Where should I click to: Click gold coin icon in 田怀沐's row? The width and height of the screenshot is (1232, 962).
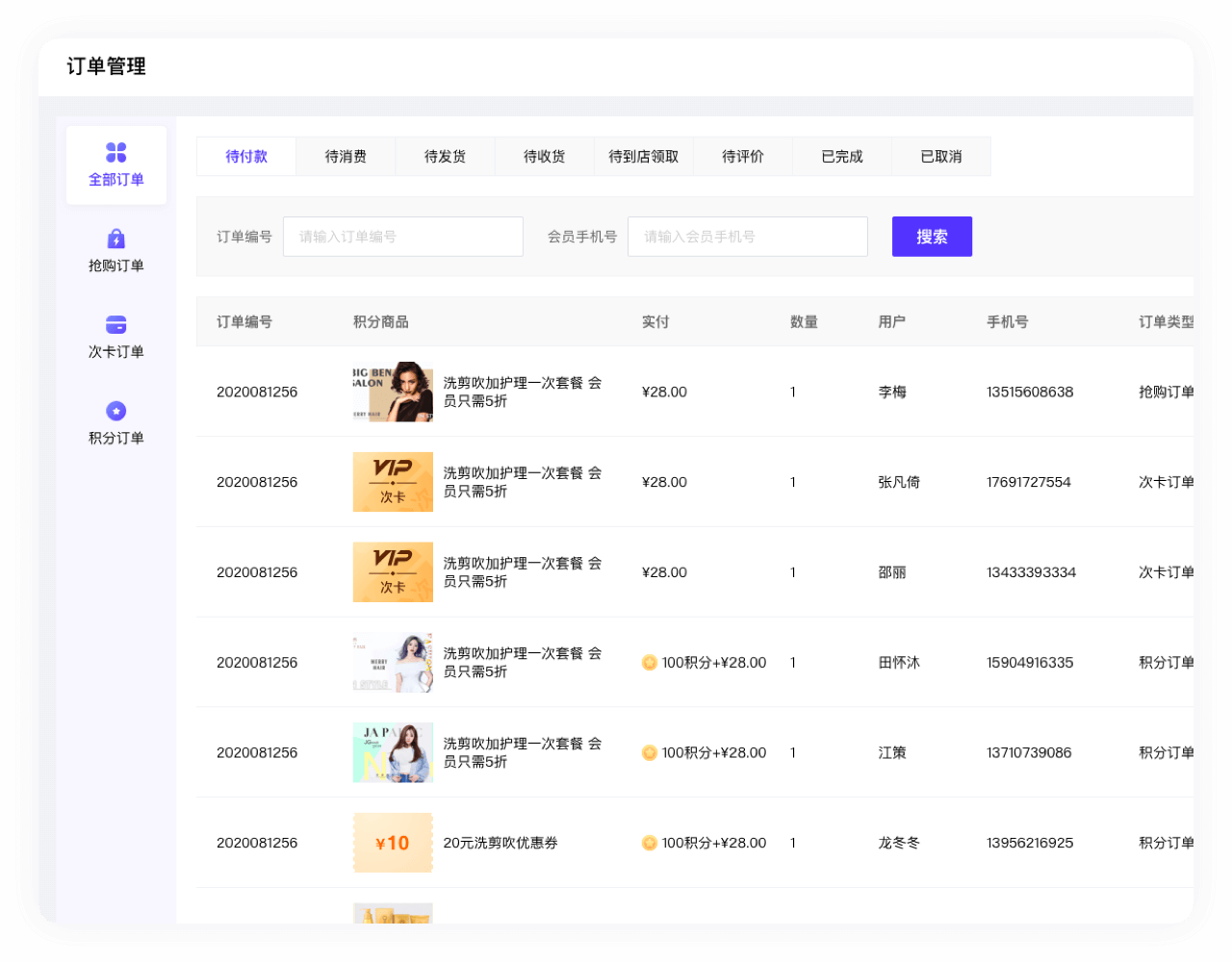650,663
